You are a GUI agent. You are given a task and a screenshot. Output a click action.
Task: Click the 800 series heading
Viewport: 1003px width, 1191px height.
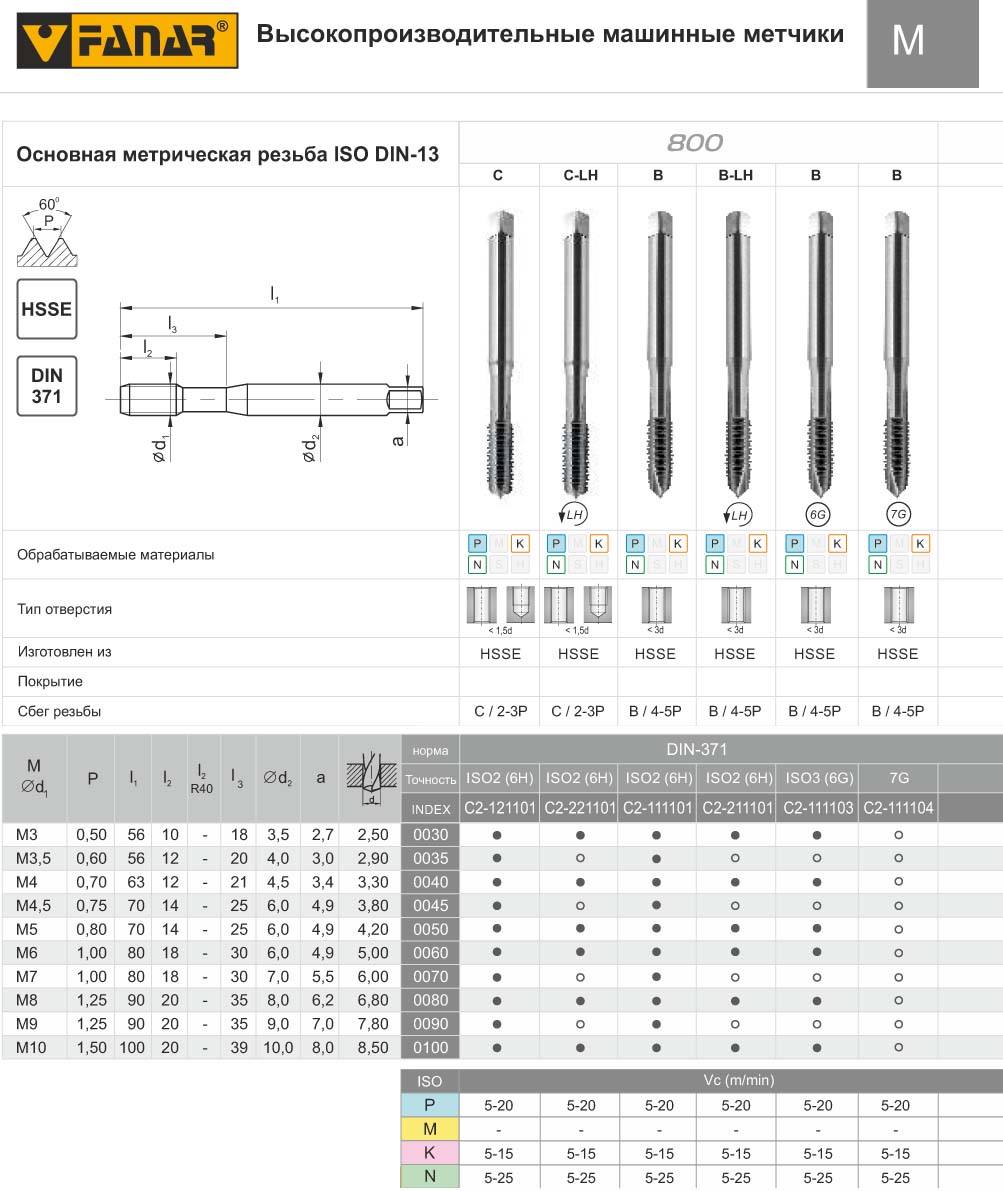(x=695, y=143)
